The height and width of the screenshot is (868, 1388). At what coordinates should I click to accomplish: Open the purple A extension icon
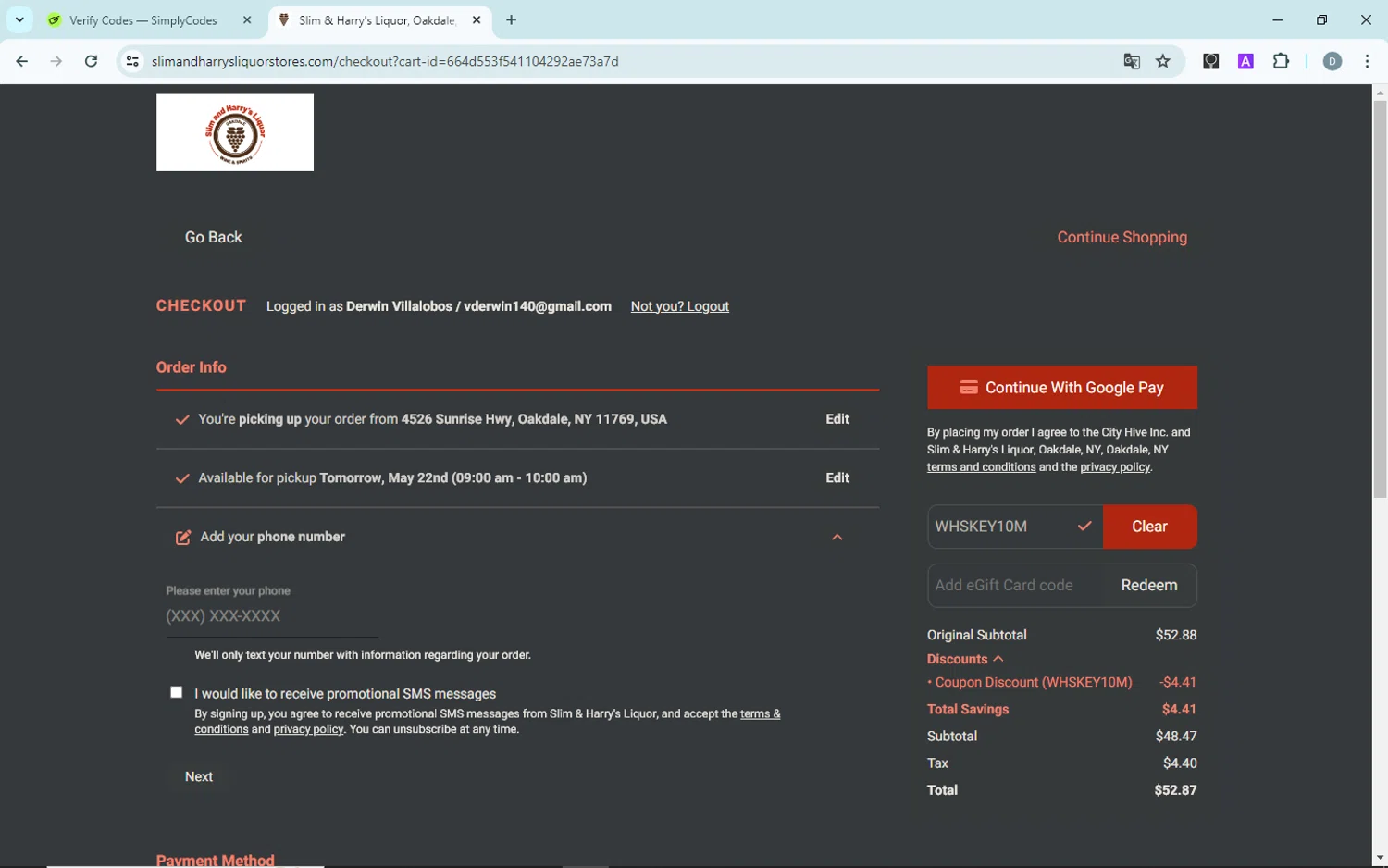pyautogui.click(x=1245, y=61)
